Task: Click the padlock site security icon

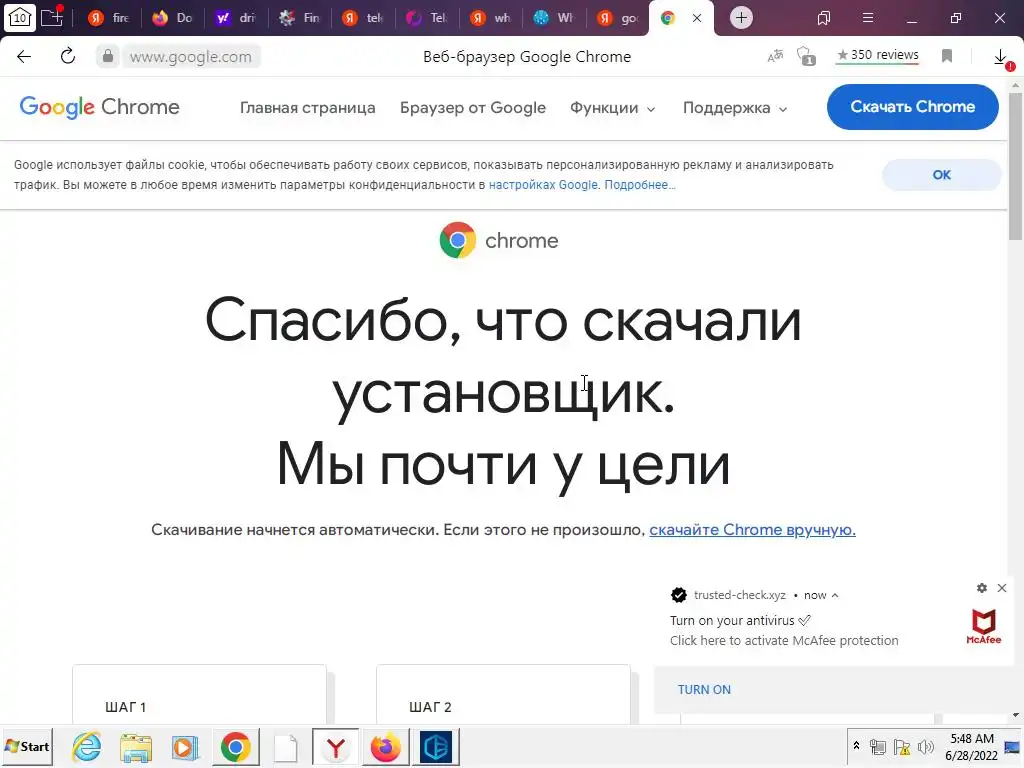Action: coord(108,56)
